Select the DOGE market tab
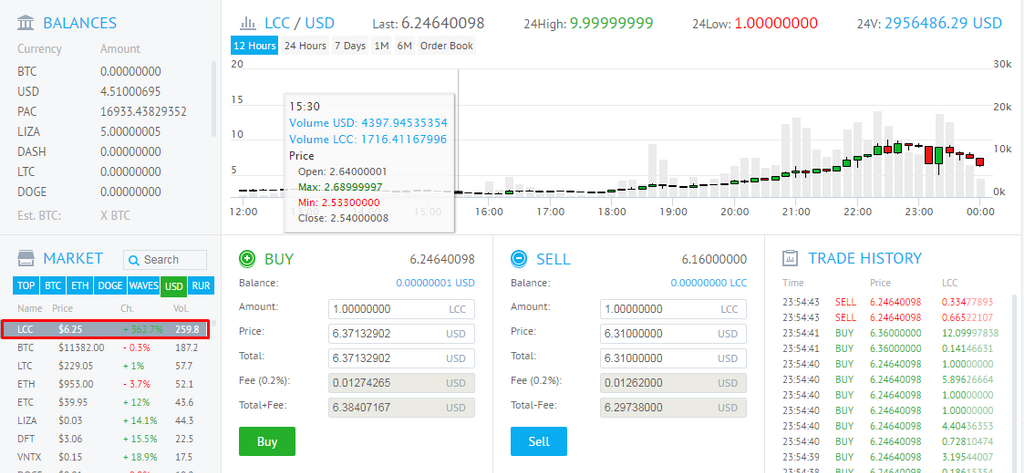1024x473 pixels. pos(110,285)
